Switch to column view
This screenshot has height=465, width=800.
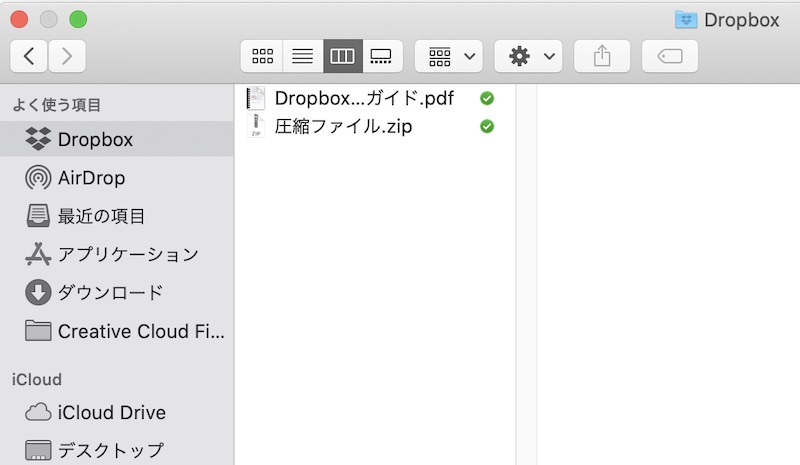coord(342,56)
